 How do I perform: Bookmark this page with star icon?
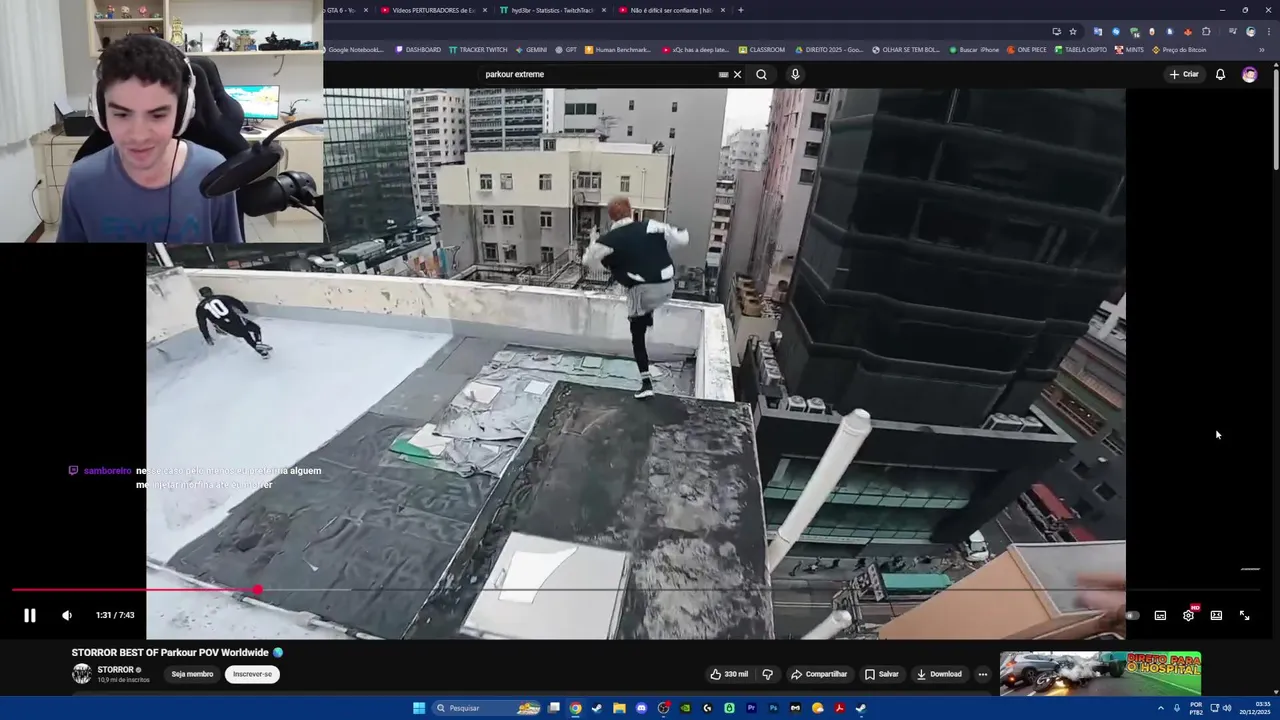tap(1073, 31)
